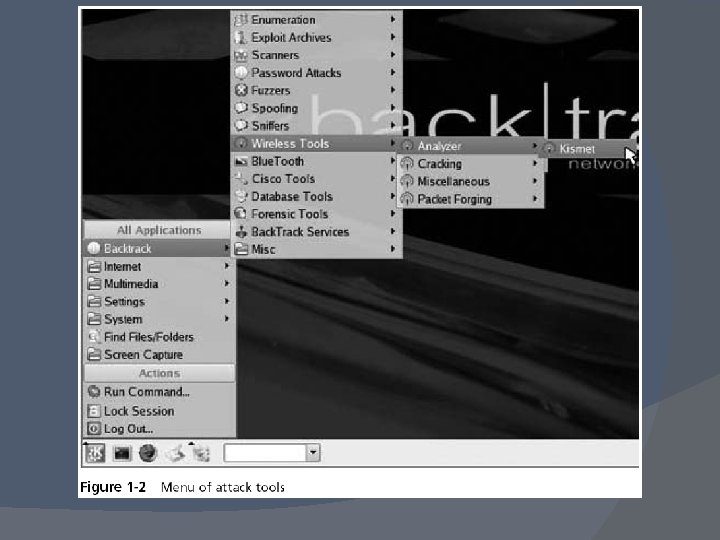
Task: Click the System folder icon
Action: (94, 319)
